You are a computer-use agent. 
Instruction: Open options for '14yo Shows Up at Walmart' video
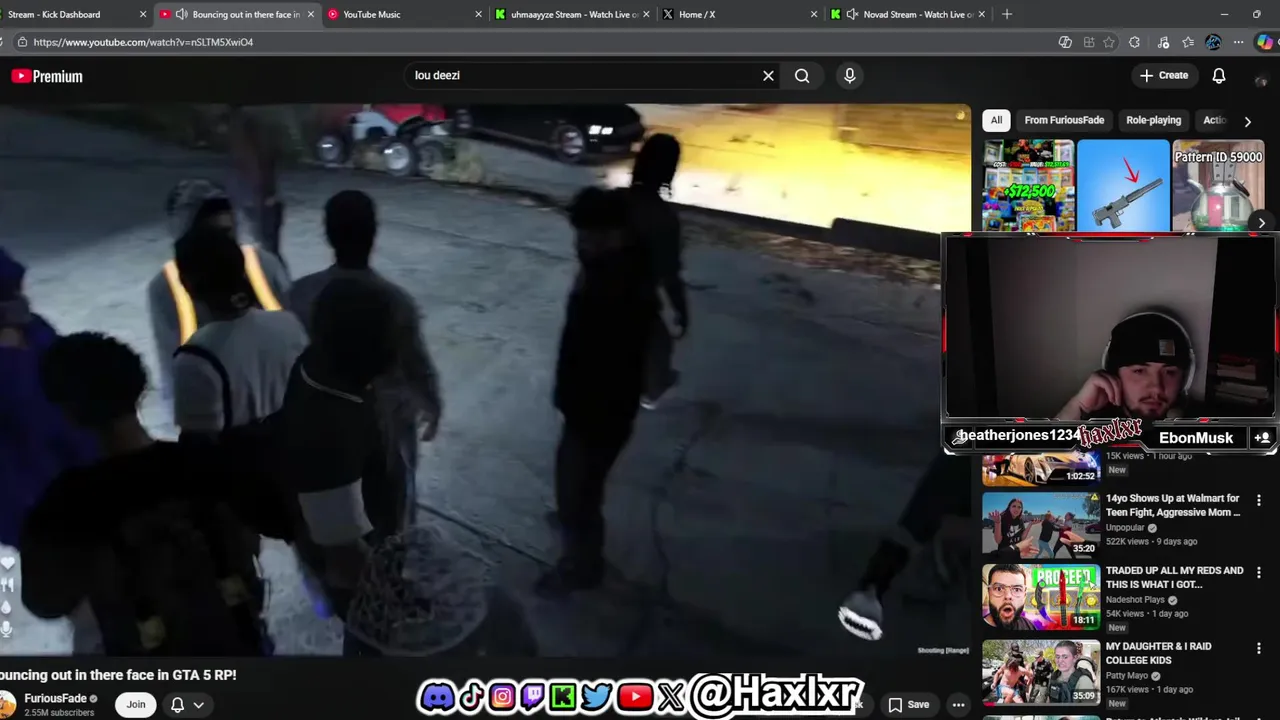(1259, 500)
